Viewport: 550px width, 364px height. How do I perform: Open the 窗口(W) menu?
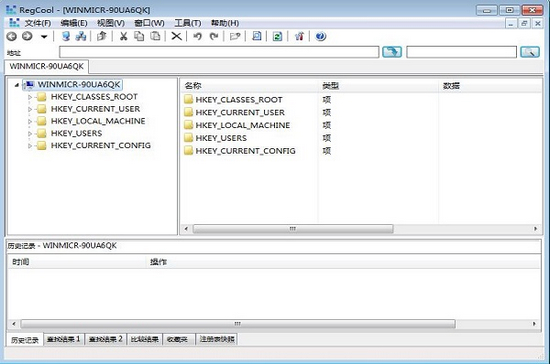coord(149,23)
